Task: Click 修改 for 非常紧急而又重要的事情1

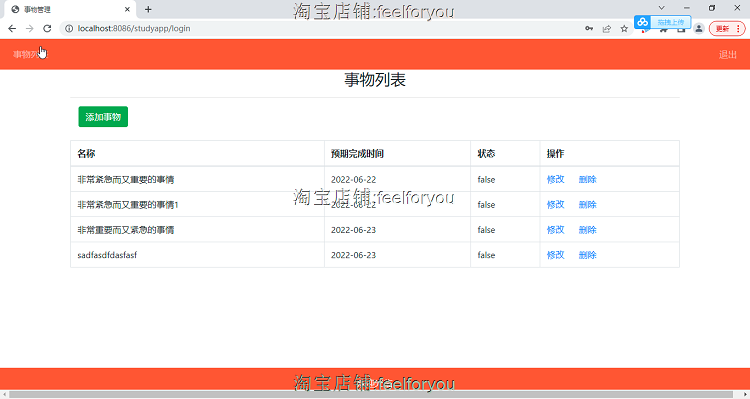Action: (x=555, y=205)
